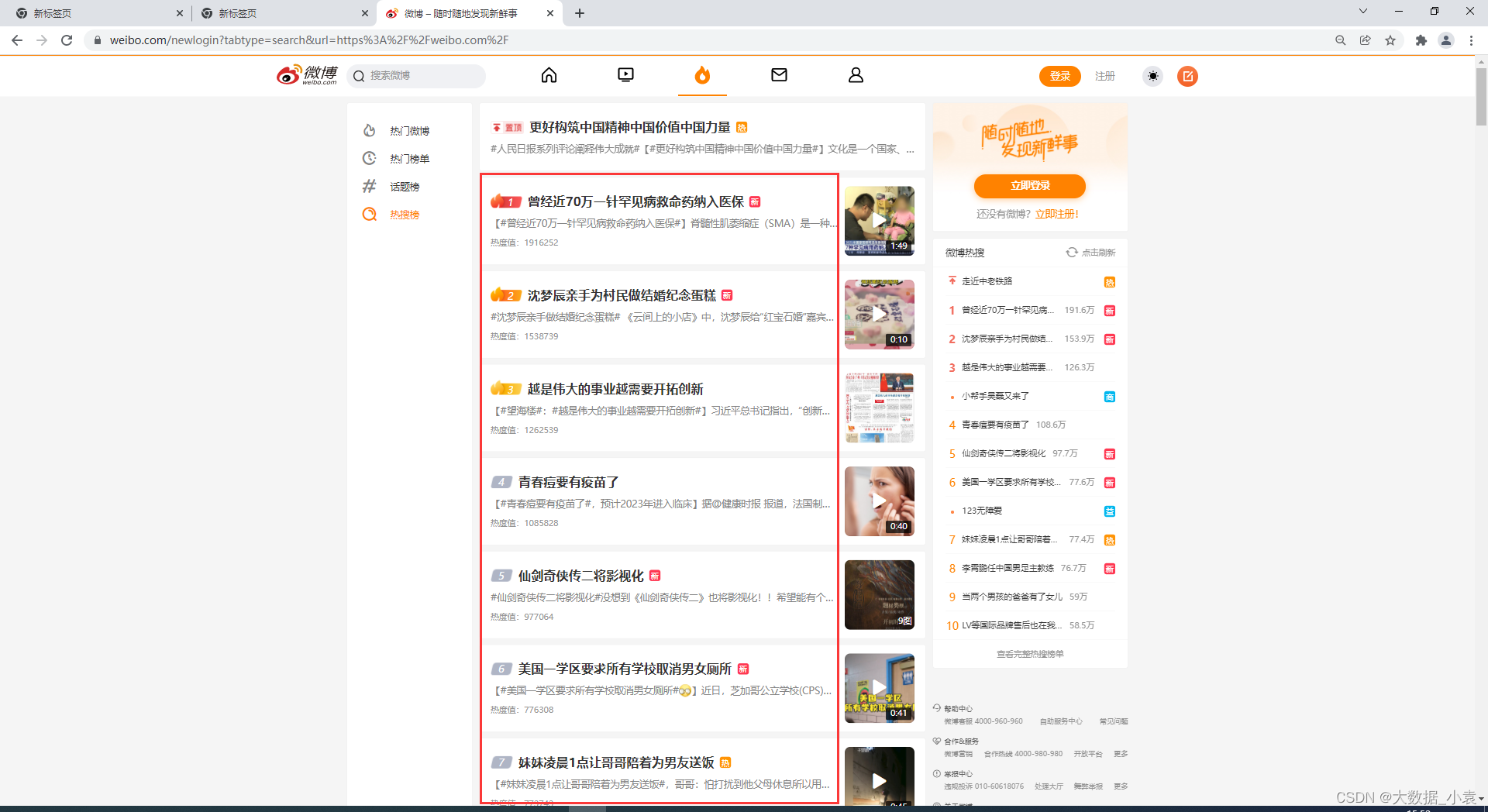Open the profile person icon
Image resolution: width=1488 pixels, height=812 pixels.
856,75
